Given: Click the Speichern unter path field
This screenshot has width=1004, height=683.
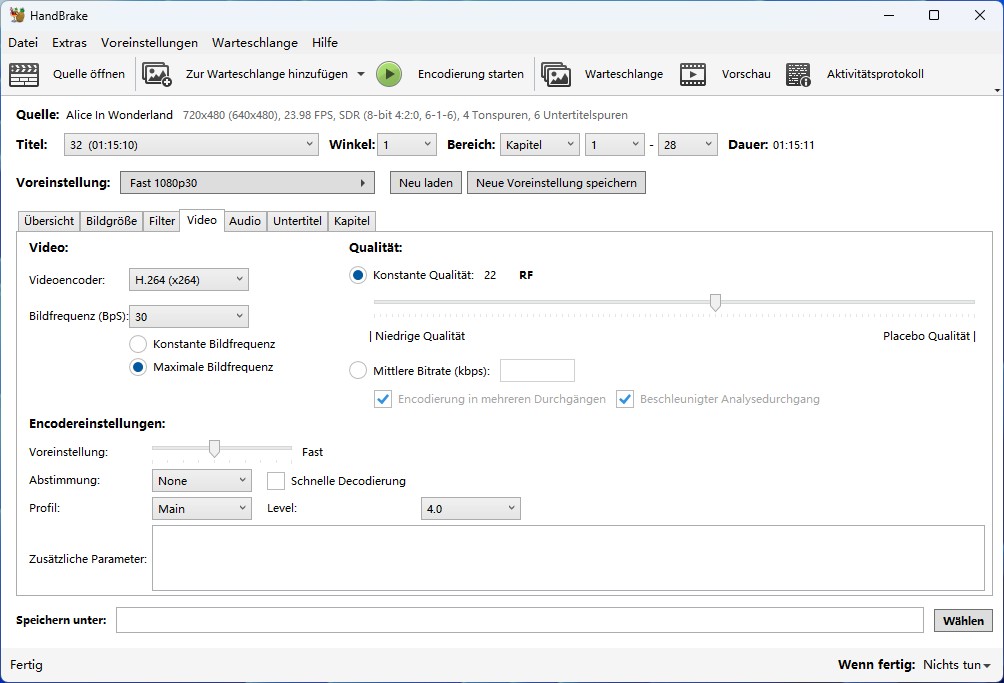Looking at the screenshot, I should click(x=520, y=620).
